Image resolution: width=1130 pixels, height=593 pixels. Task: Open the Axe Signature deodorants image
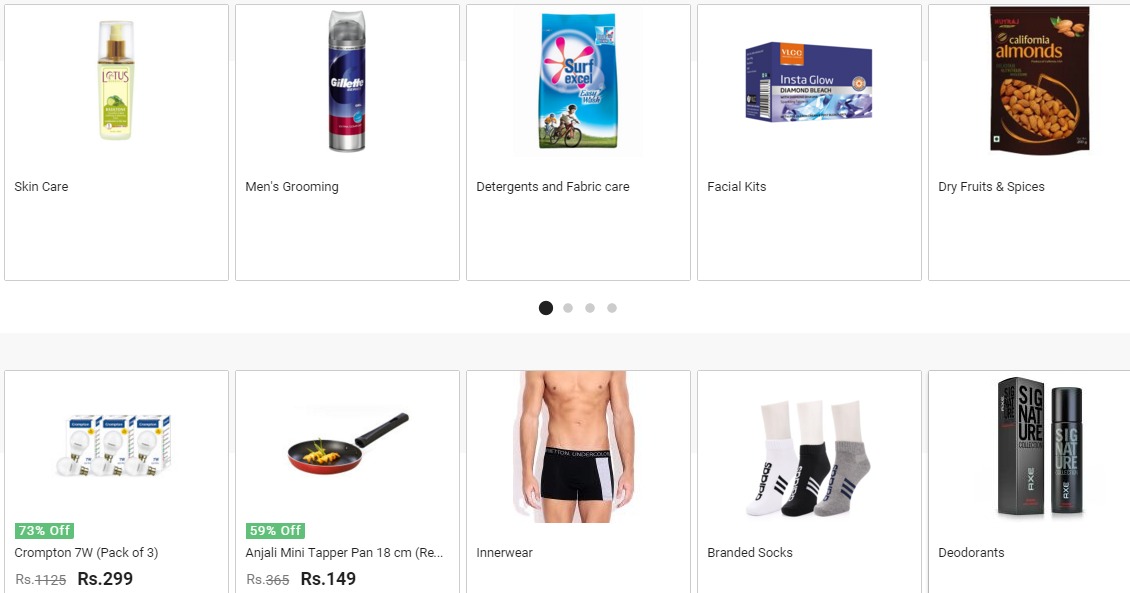(x=1039, y=447)
